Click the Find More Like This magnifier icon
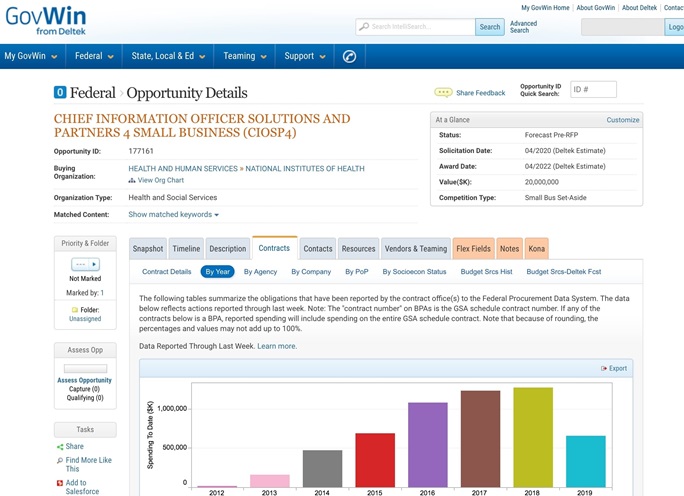The width and height of the screenshot is (684, 496). 60,460
